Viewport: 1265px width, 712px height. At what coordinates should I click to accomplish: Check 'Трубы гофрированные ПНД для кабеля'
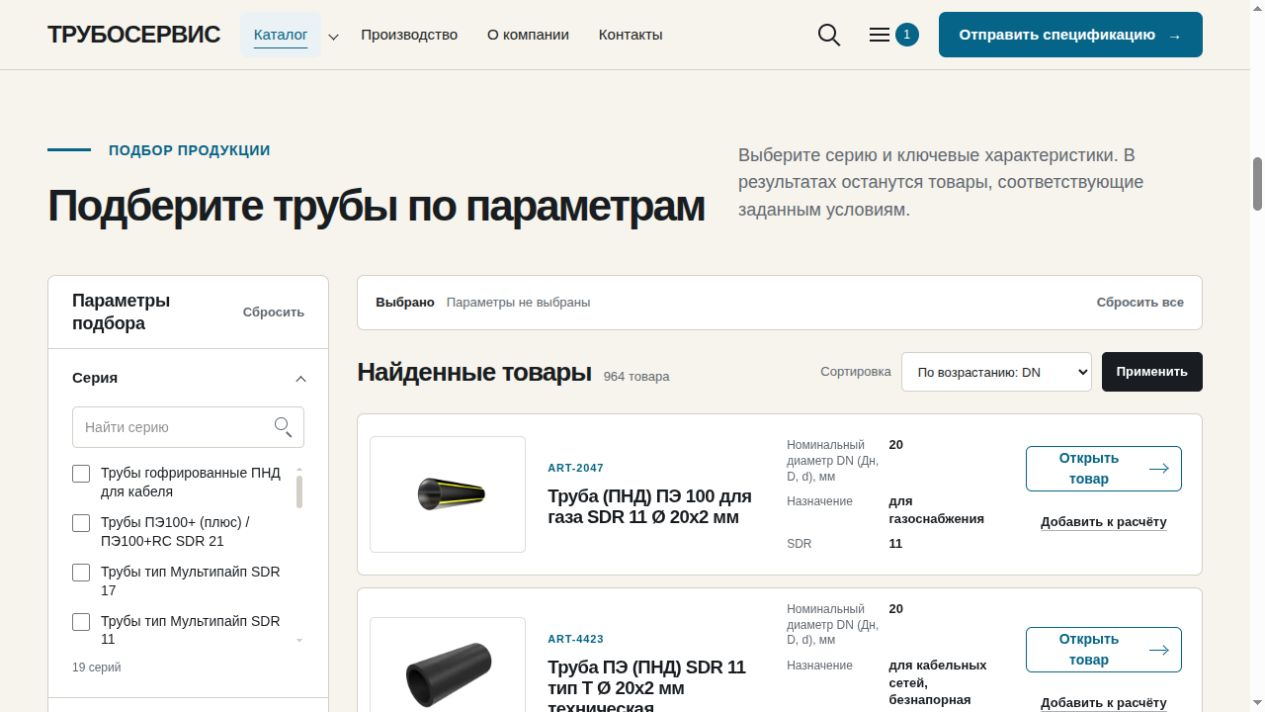click(x=81, y=473)
